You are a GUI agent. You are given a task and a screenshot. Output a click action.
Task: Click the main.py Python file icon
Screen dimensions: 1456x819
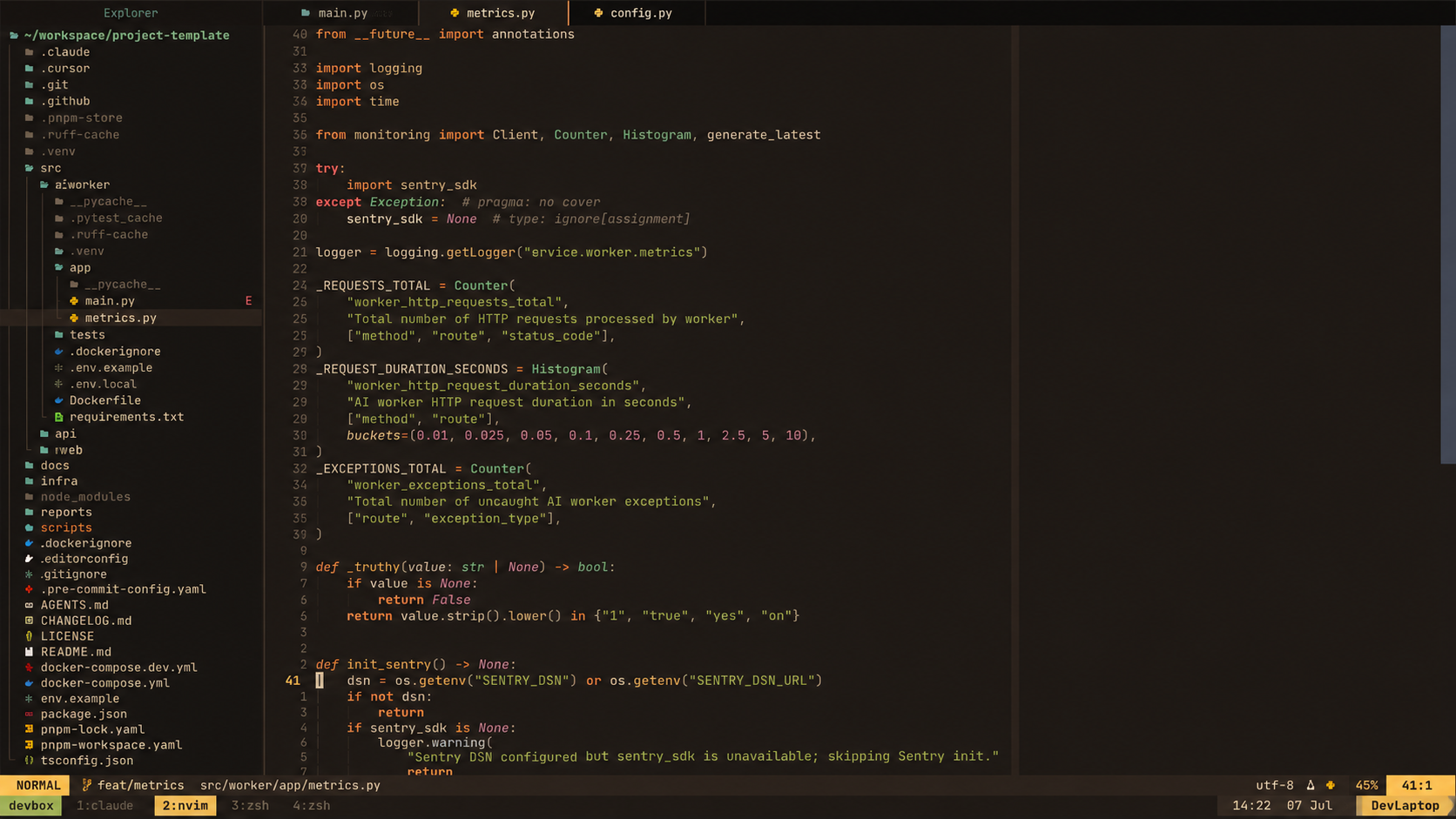pos(74,301)
